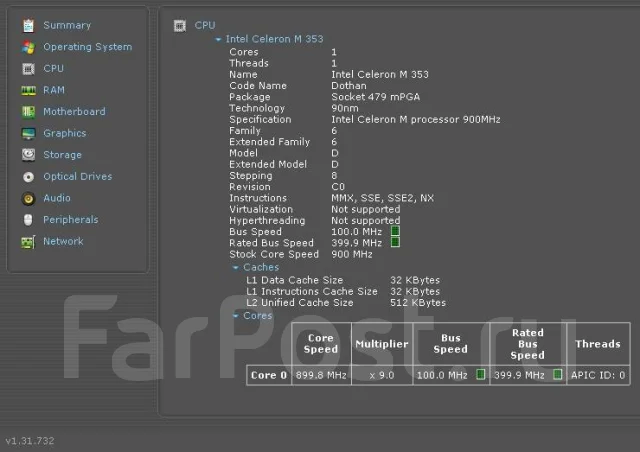
Task: Click the Network card icon
Action: 28,242
